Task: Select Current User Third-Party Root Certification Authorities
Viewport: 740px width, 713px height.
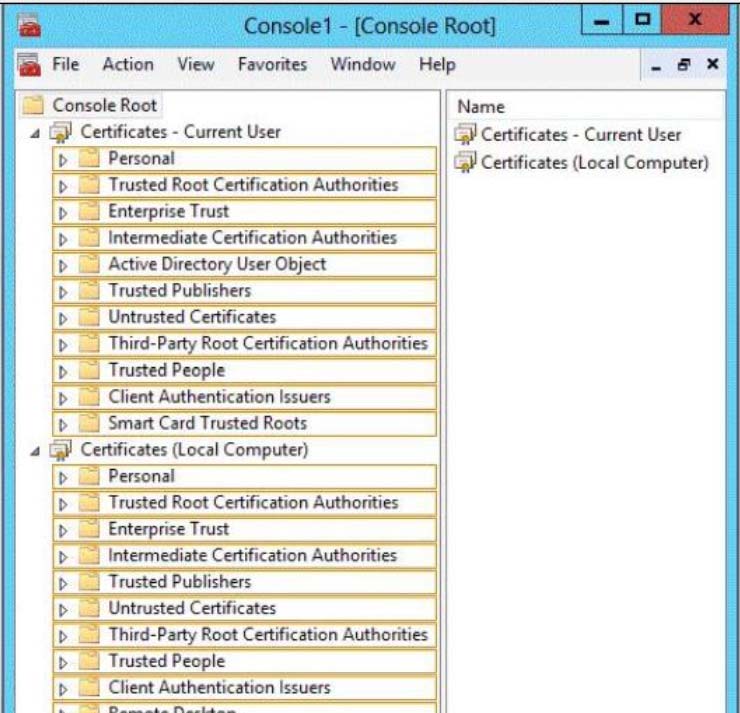Action: click(268, 343)
